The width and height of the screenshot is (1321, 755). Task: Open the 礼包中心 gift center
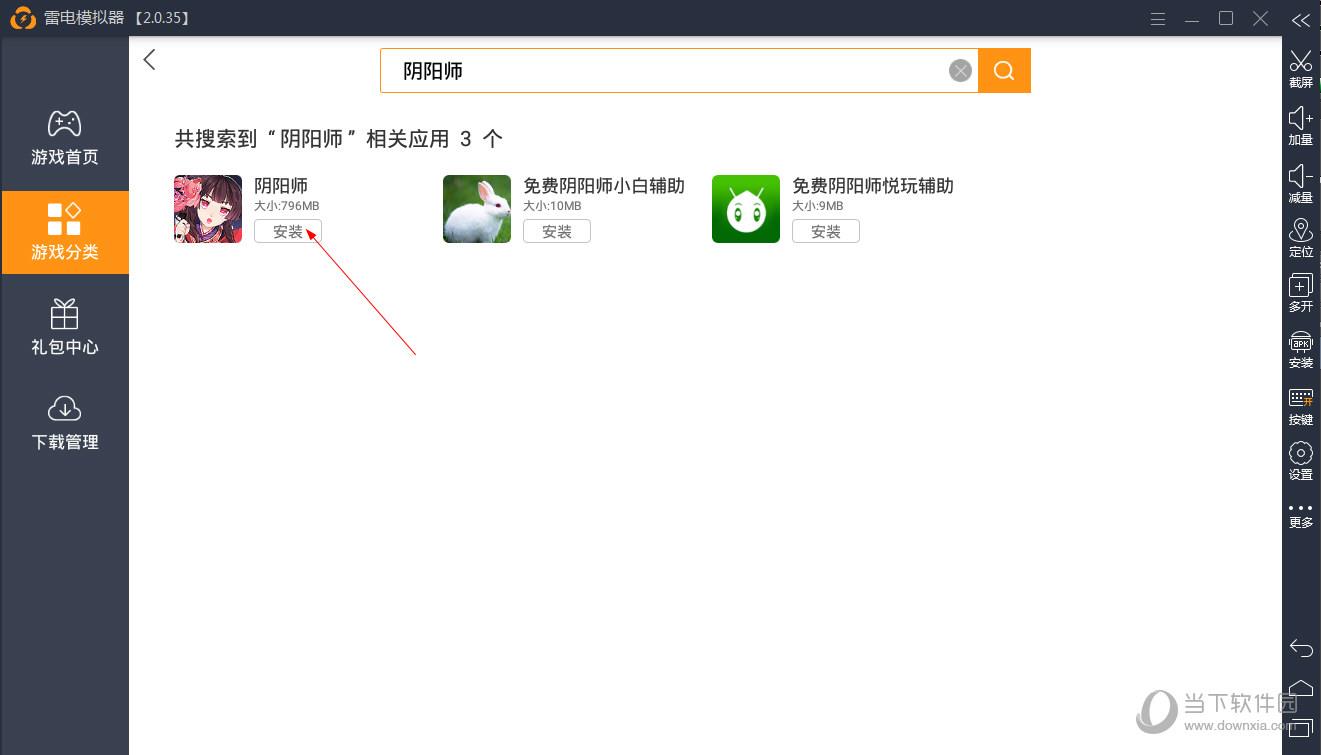point(65,328)
